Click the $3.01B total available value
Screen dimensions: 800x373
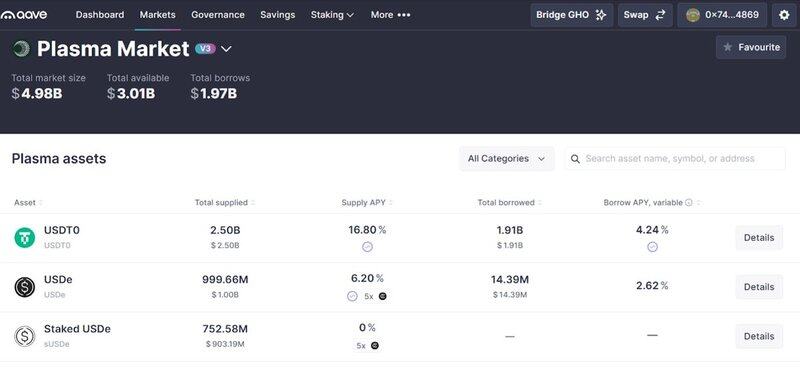pos(131,93)
